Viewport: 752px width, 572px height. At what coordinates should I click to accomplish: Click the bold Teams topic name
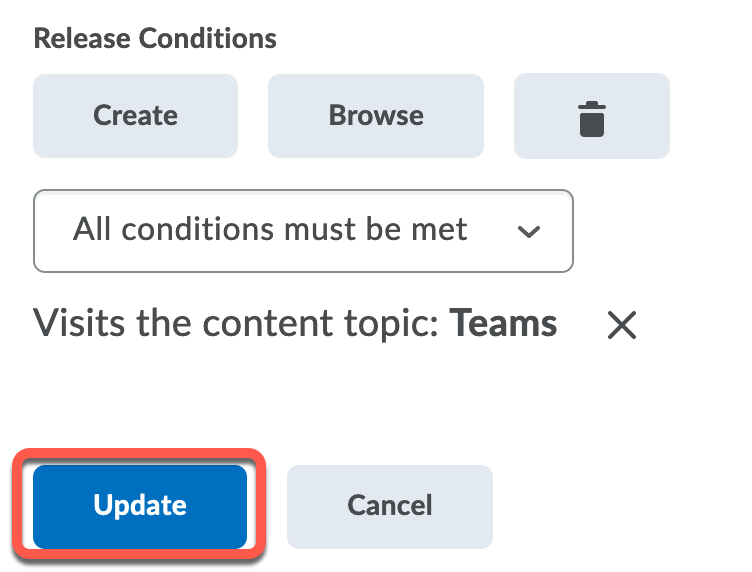coord(503,324)
